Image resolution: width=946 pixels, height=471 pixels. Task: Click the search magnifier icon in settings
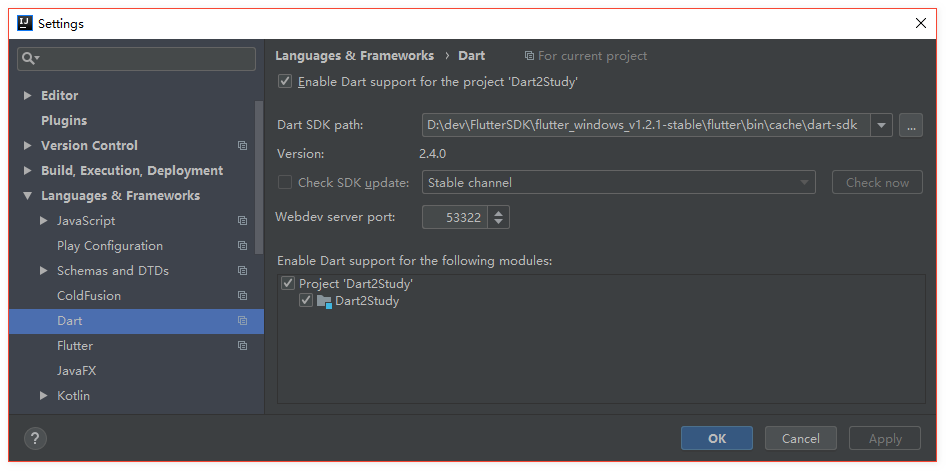pos(29,58)
